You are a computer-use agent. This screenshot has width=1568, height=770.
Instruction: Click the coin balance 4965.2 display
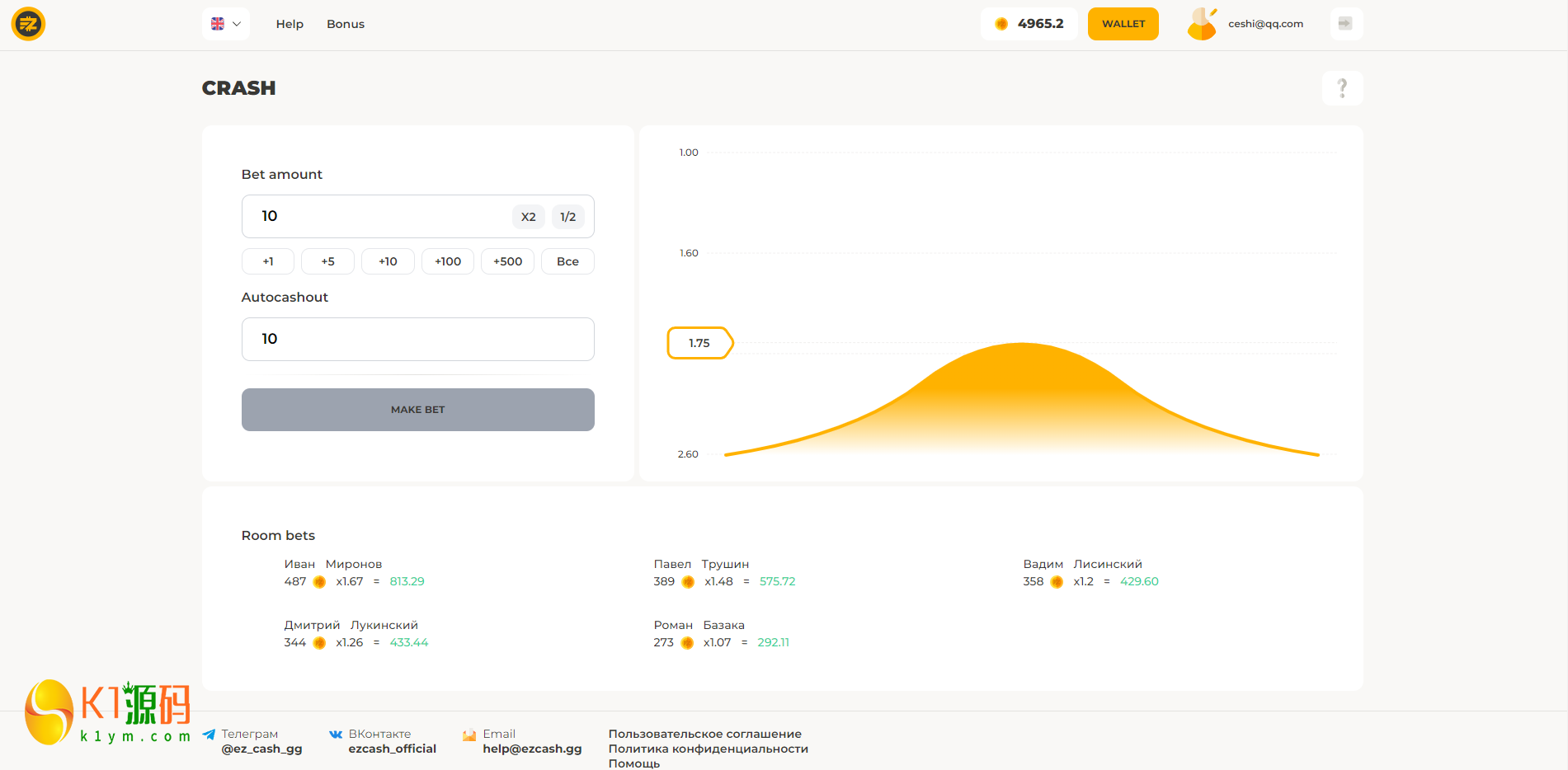pos(1029,24)
